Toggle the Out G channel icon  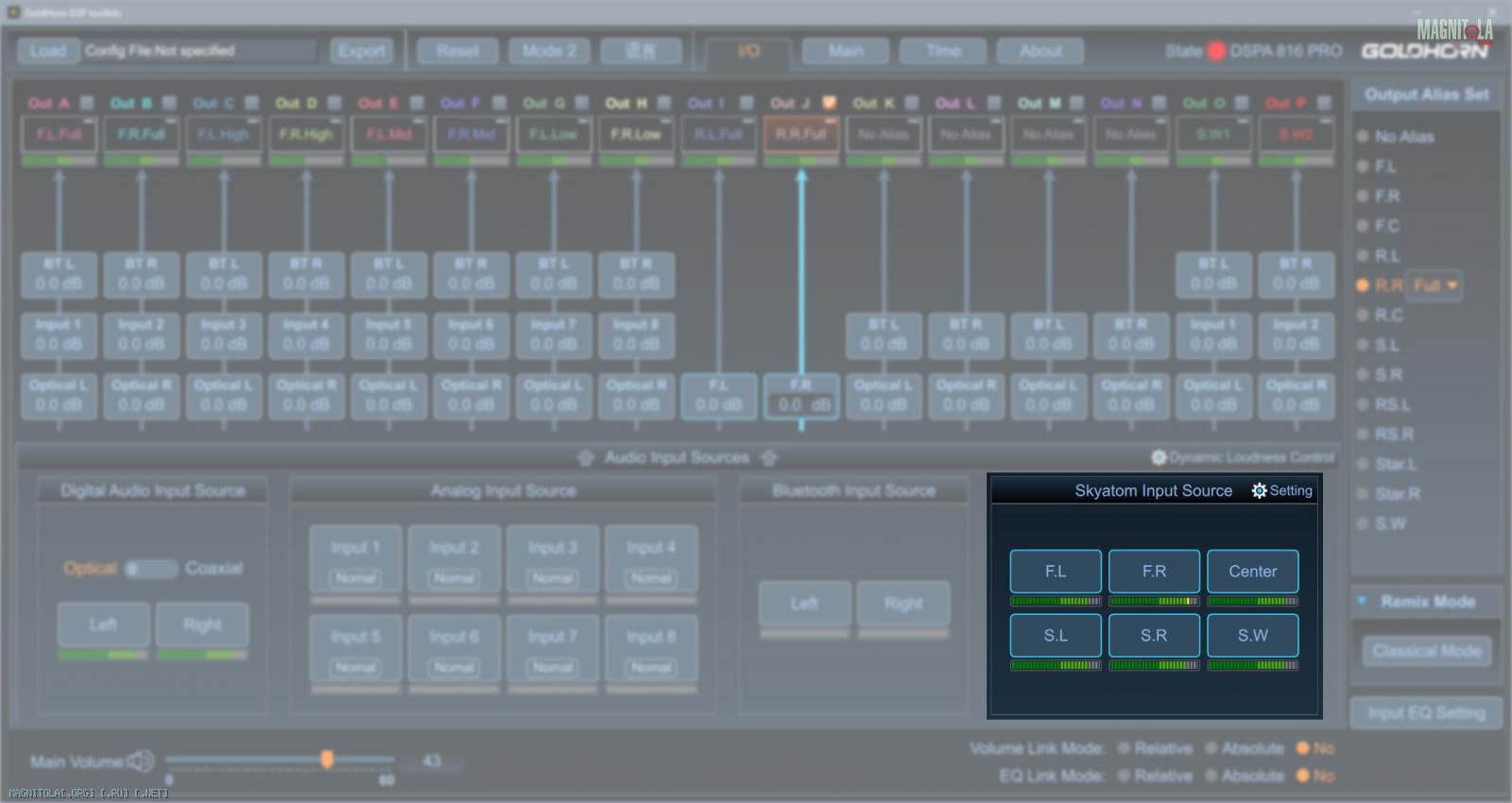[x=582, y=102]
